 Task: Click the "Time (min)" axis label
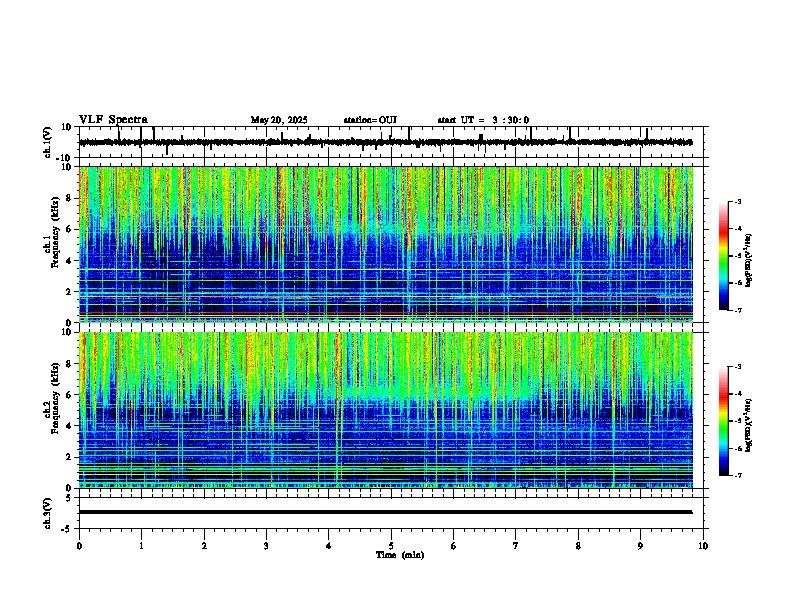click(400, 555)
